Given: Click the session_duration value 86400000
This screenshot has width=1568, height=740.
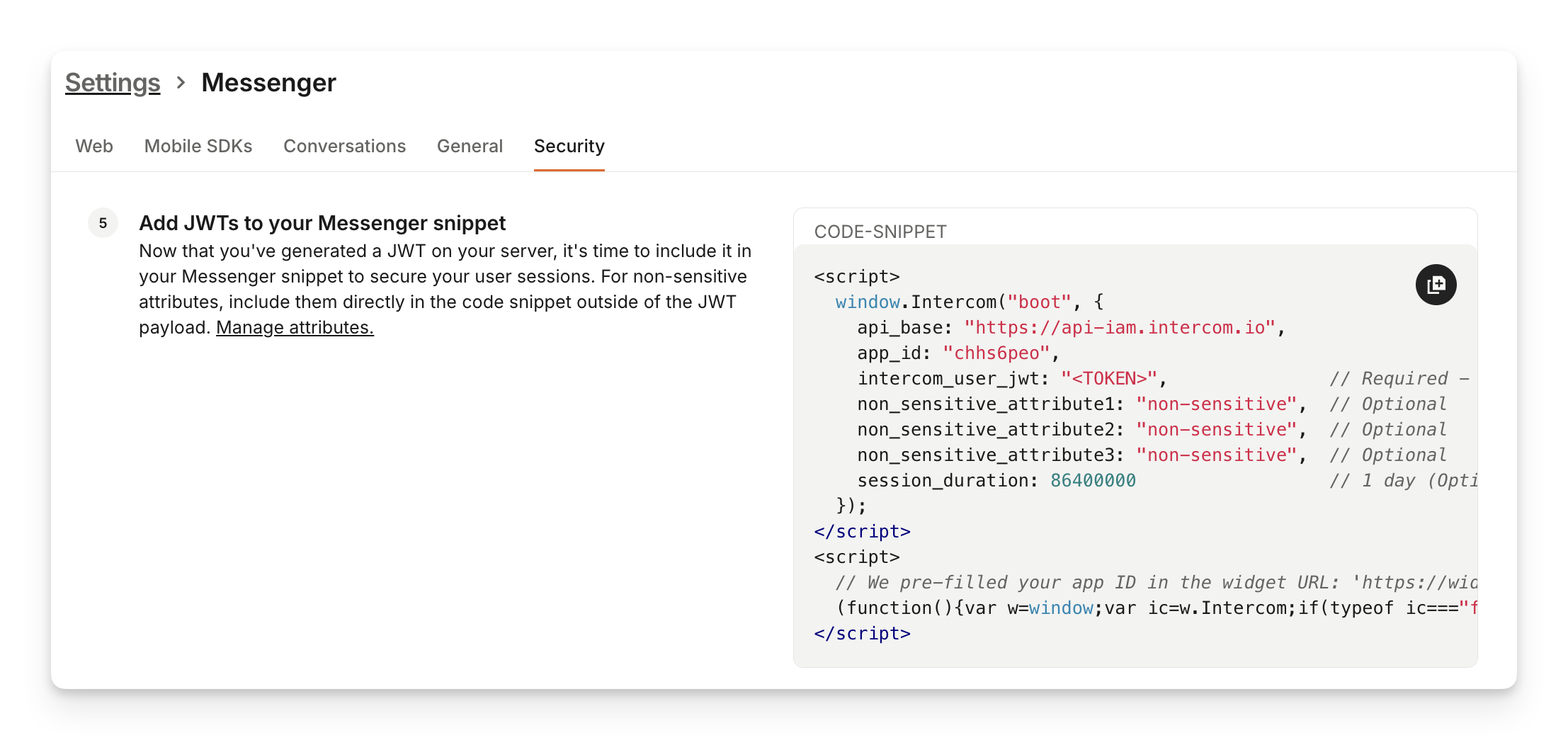Looking at the screenshot, I should (1093, 481).
